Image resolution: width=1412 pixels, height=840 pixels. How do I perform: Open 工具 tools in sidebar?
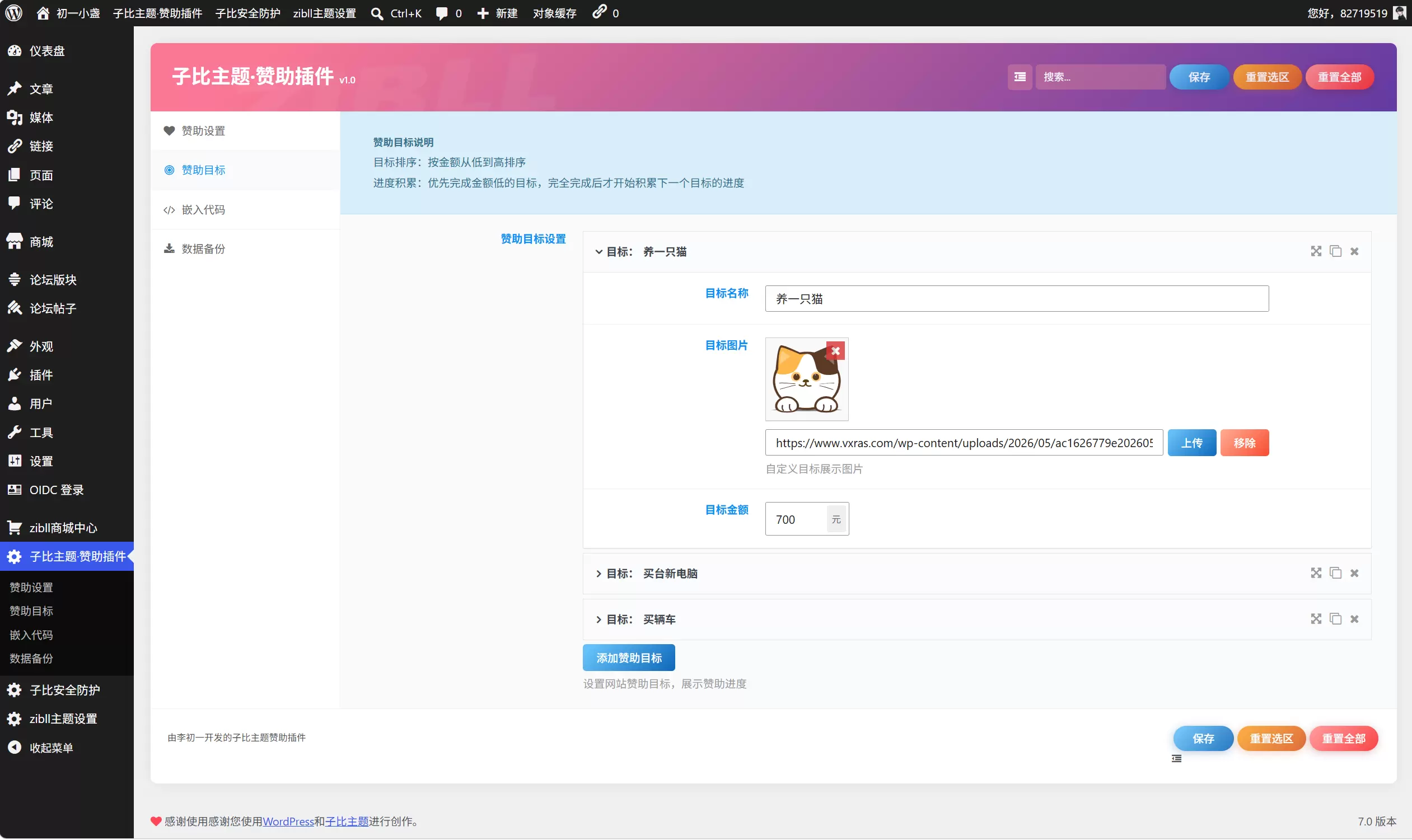click(x=67, y=433)
